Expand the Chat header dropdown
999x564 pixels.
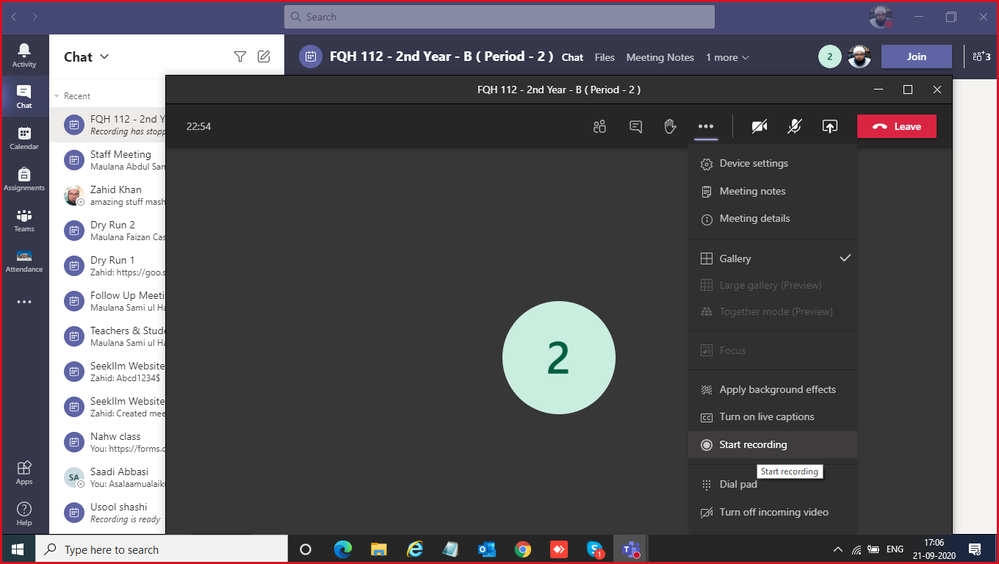pos(104,57)
